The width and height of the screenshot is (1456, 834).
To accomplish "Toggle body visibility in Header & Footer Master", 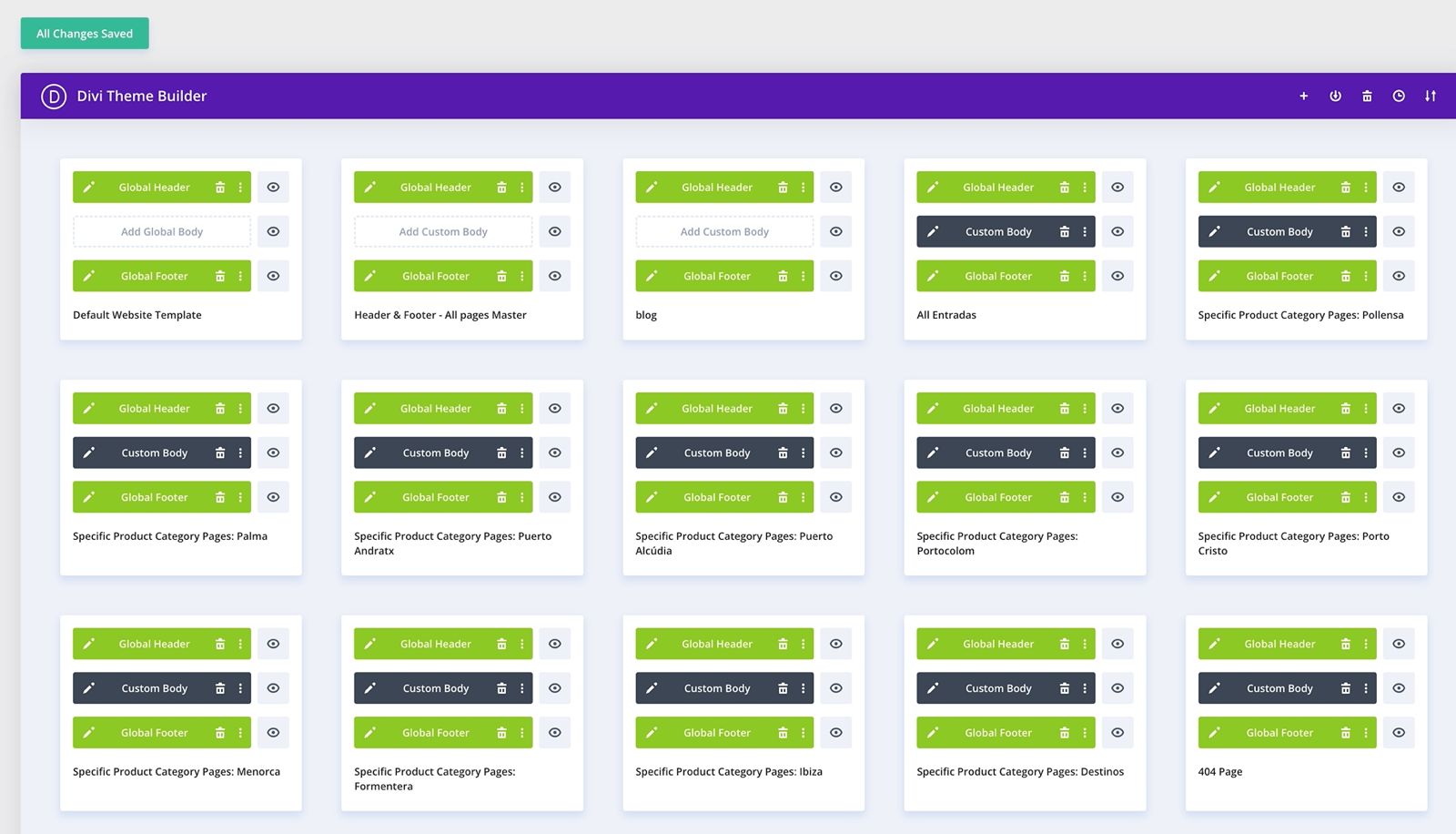I will tap(554, 231).
